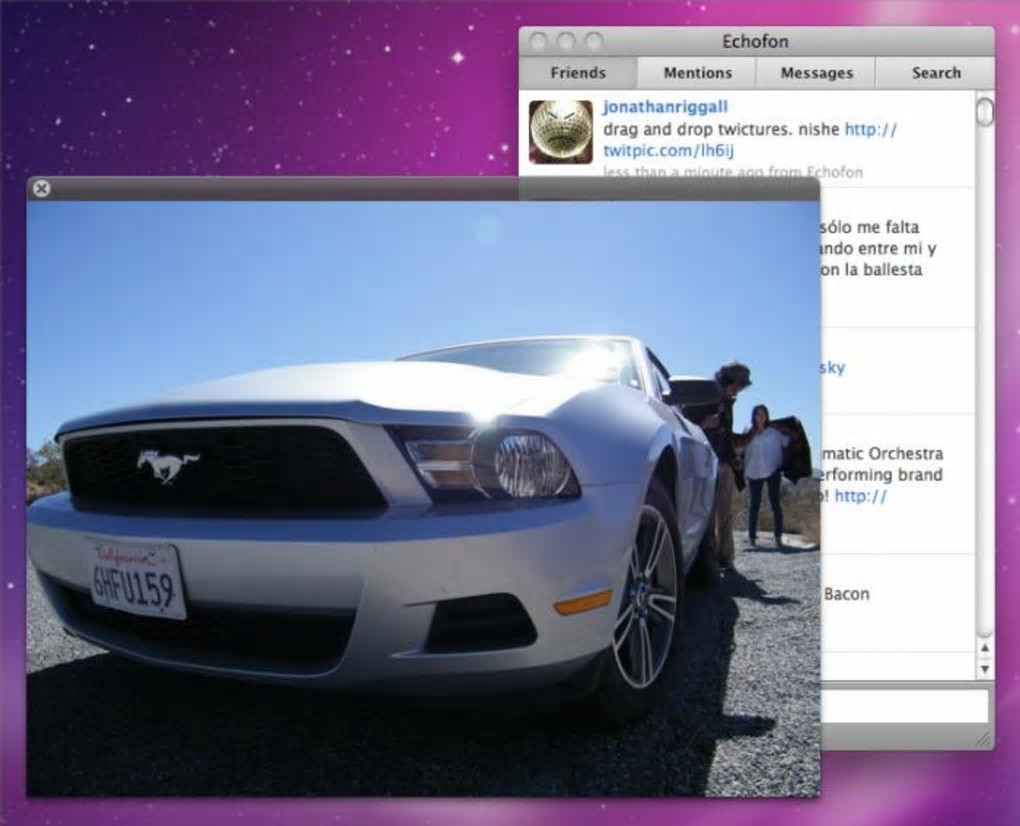Click the 'Bacon' tweet text

click(x=846, y=594)
